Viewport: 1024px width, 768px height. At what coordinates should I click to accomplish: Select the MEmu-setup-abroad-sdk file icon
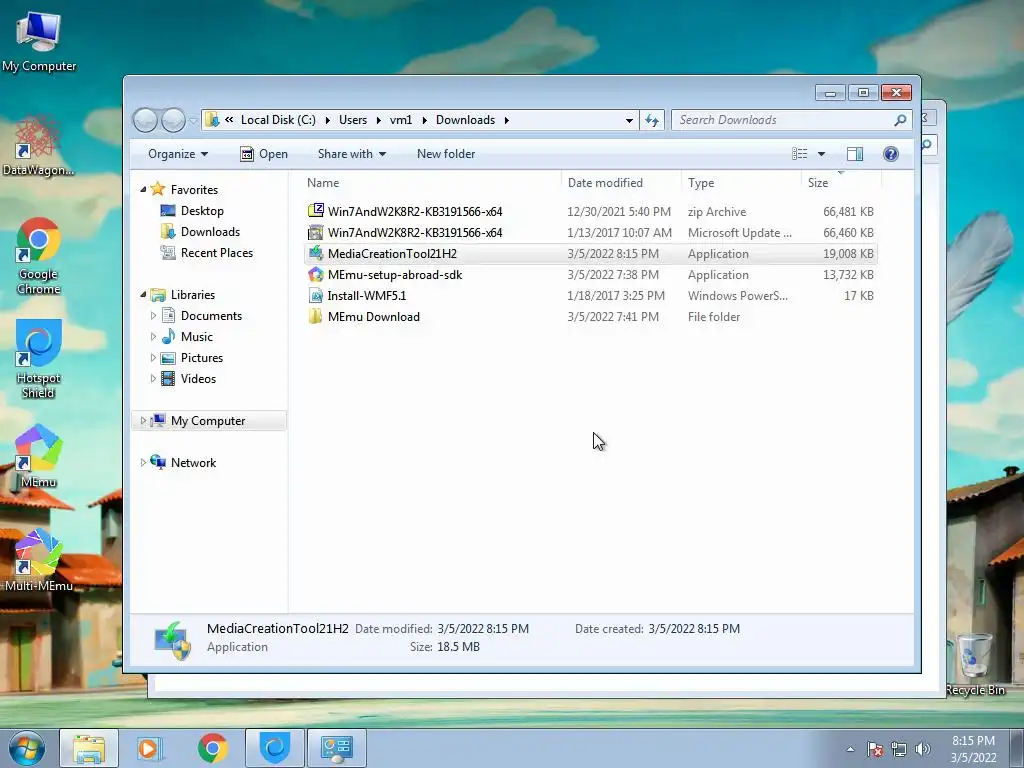pos(315,274)
